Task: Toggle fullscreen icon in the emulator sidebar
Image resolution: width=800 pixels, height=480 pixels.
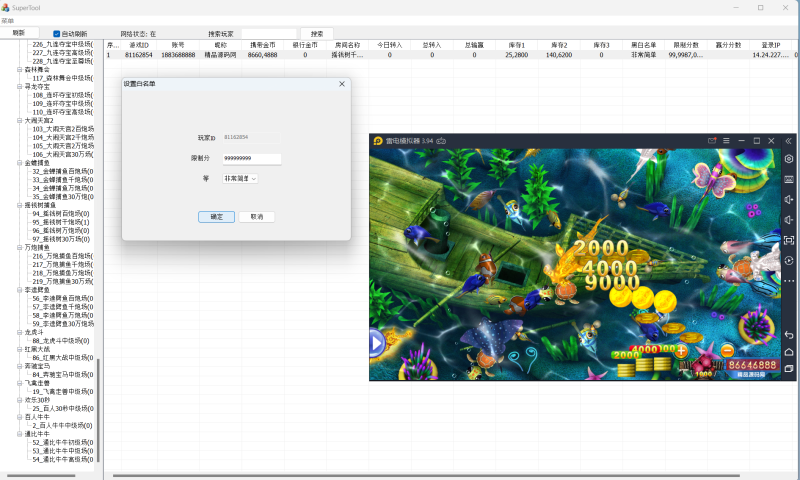Action: (788, 240)
